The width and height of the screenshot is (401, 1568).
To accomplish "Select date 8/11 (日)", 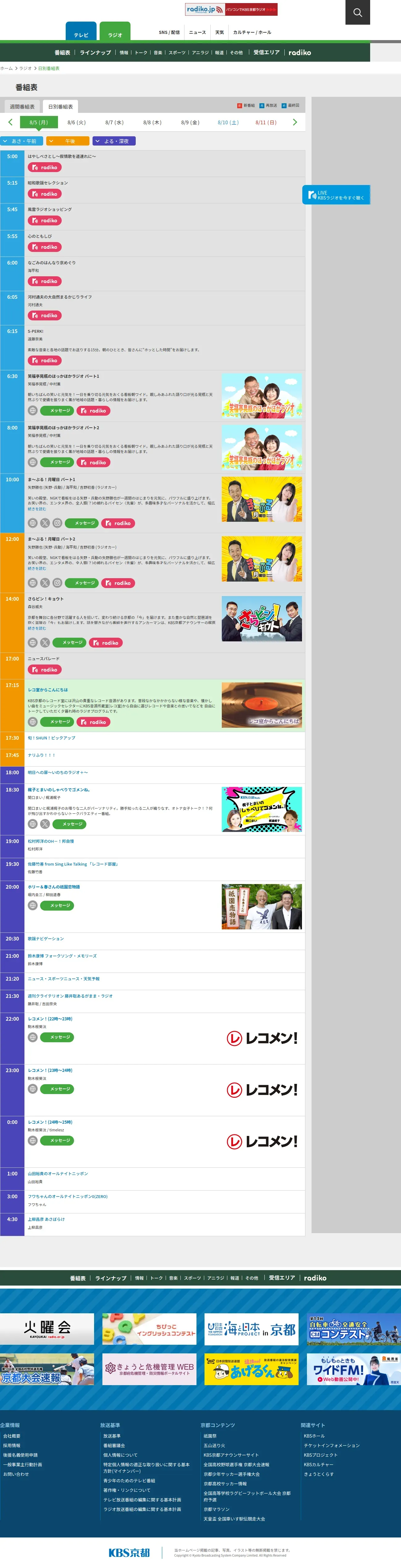I will [266, 122].
